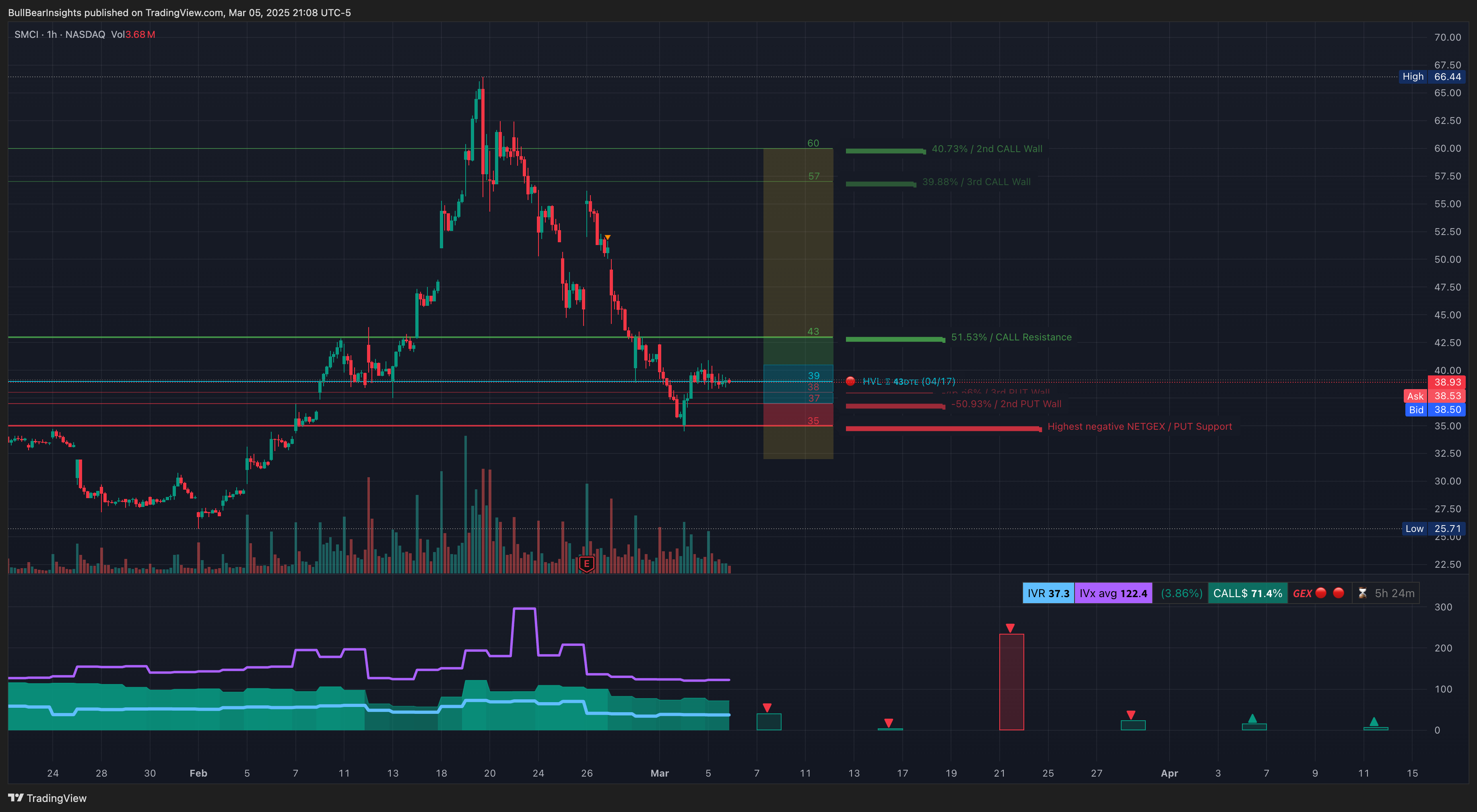Click the High 66.44 price label
Viewport: 1477px width, 812px height.
(1432, 77)
